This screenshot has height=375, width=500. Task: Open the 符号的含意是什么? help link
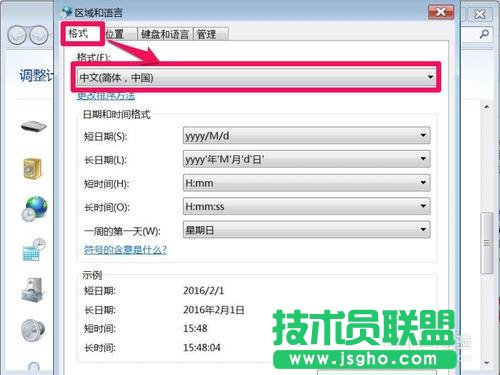point(125,249)
